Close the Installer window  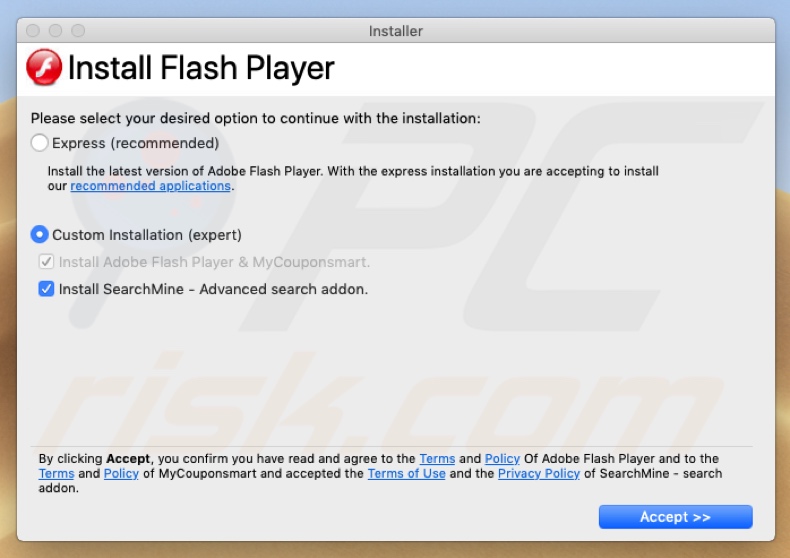click(x=33, y=31)
